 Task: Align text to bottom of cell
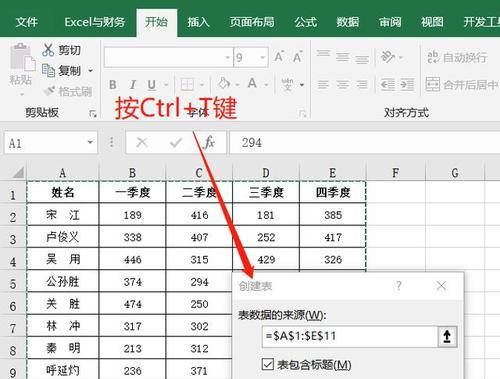point(362,59)
